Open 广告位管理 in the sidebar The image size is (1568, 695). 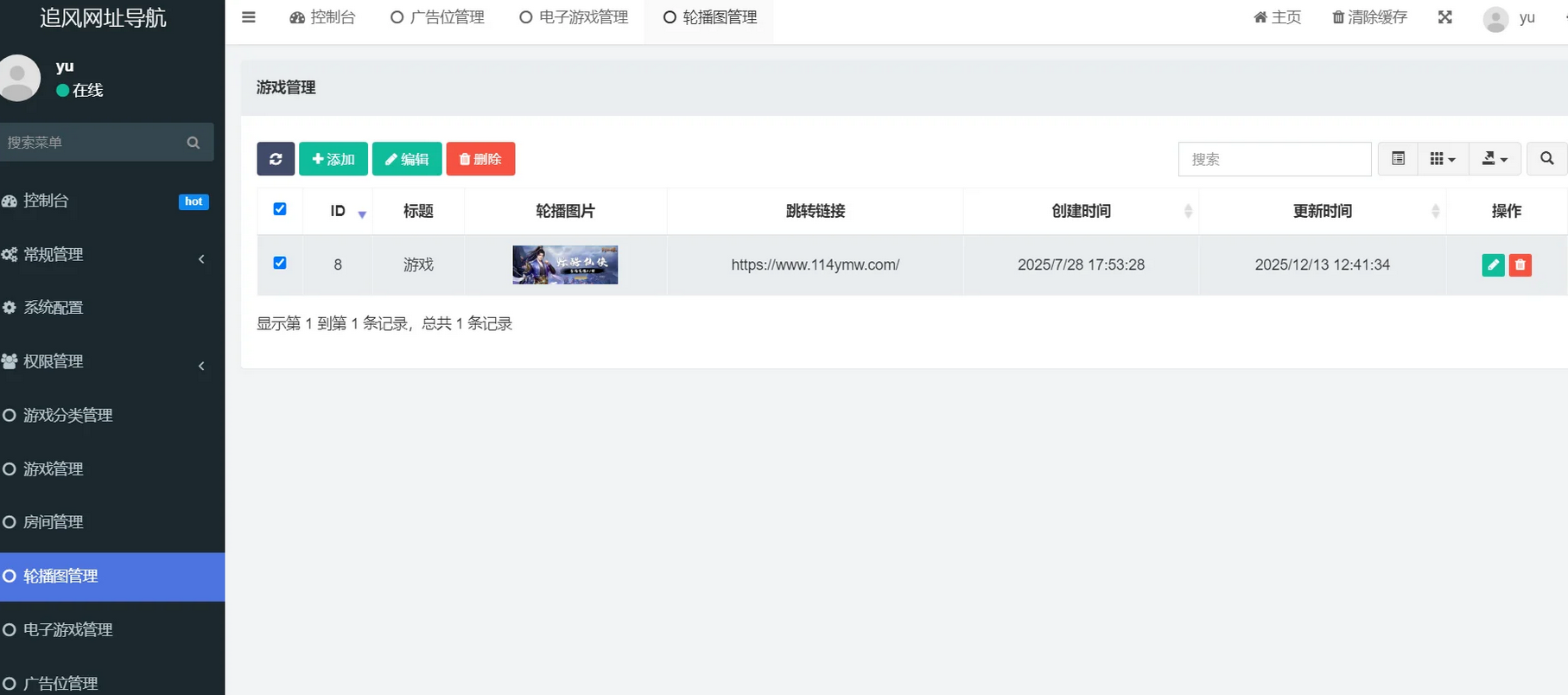112,683
